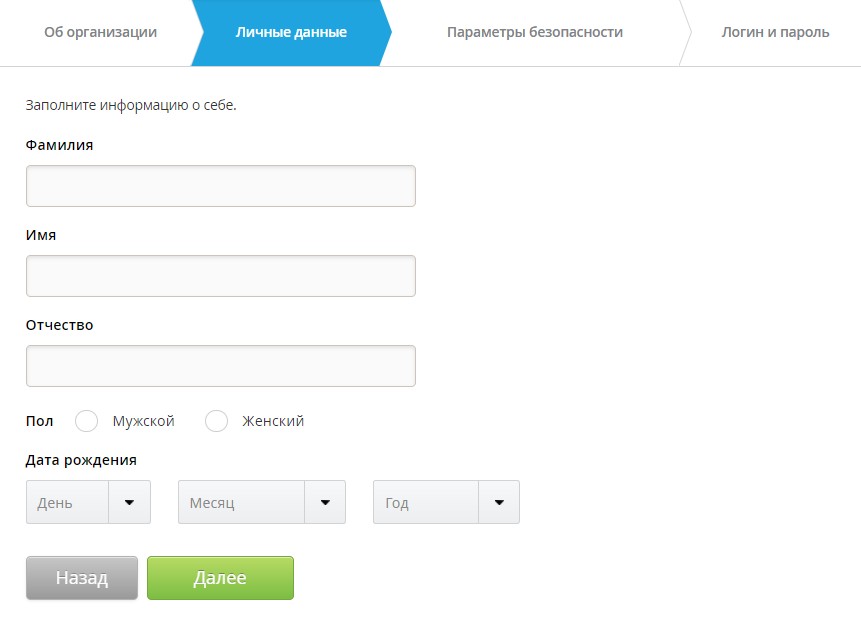
Task: Switch to the Логин и пароль step
Action: [x=775, y=32]
